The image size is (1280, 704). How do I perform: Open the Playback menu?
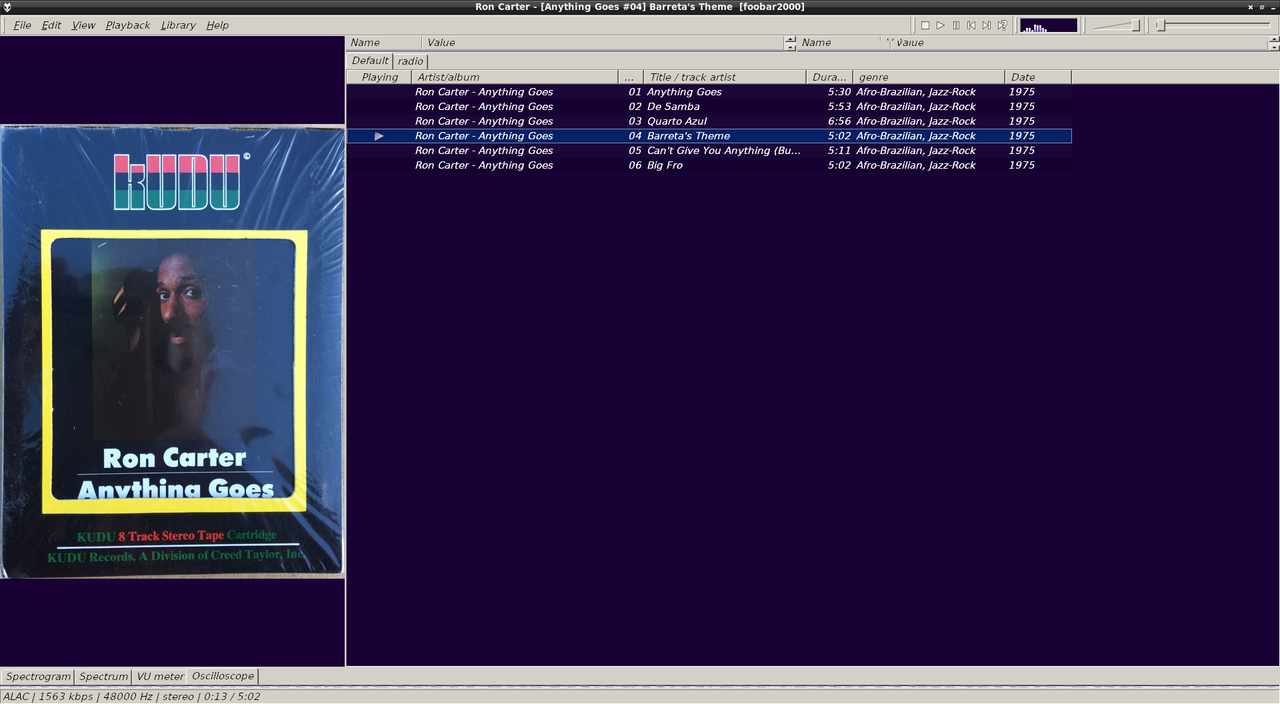coord(127,25)
